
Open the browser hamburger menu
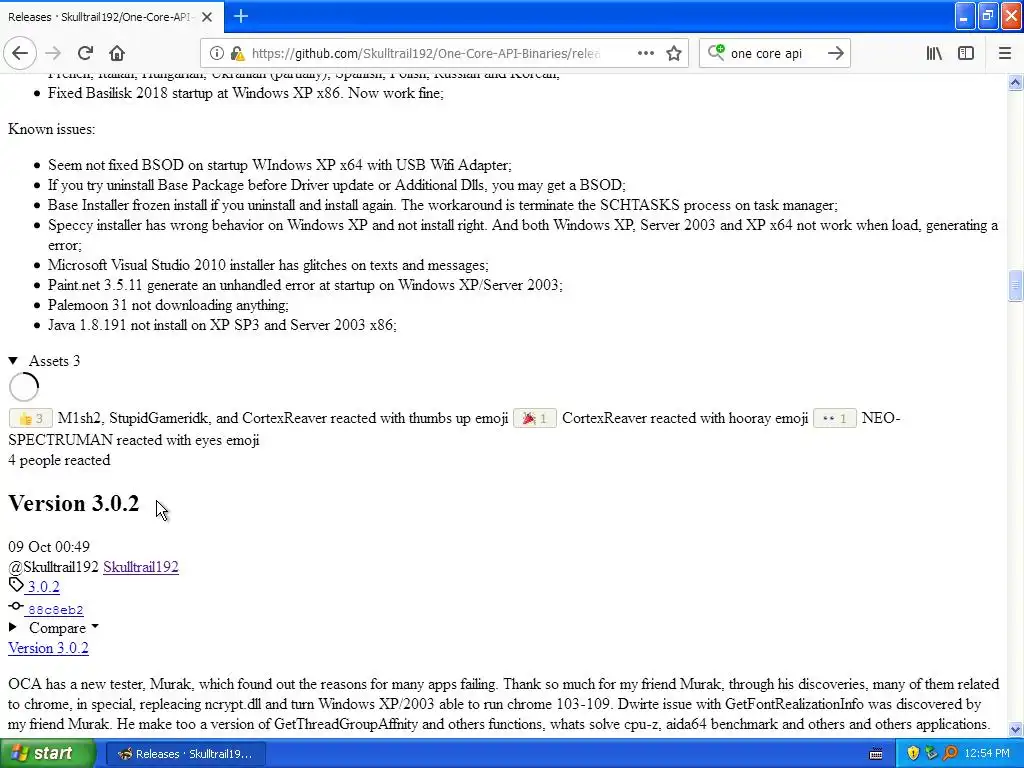[1004, 54]
